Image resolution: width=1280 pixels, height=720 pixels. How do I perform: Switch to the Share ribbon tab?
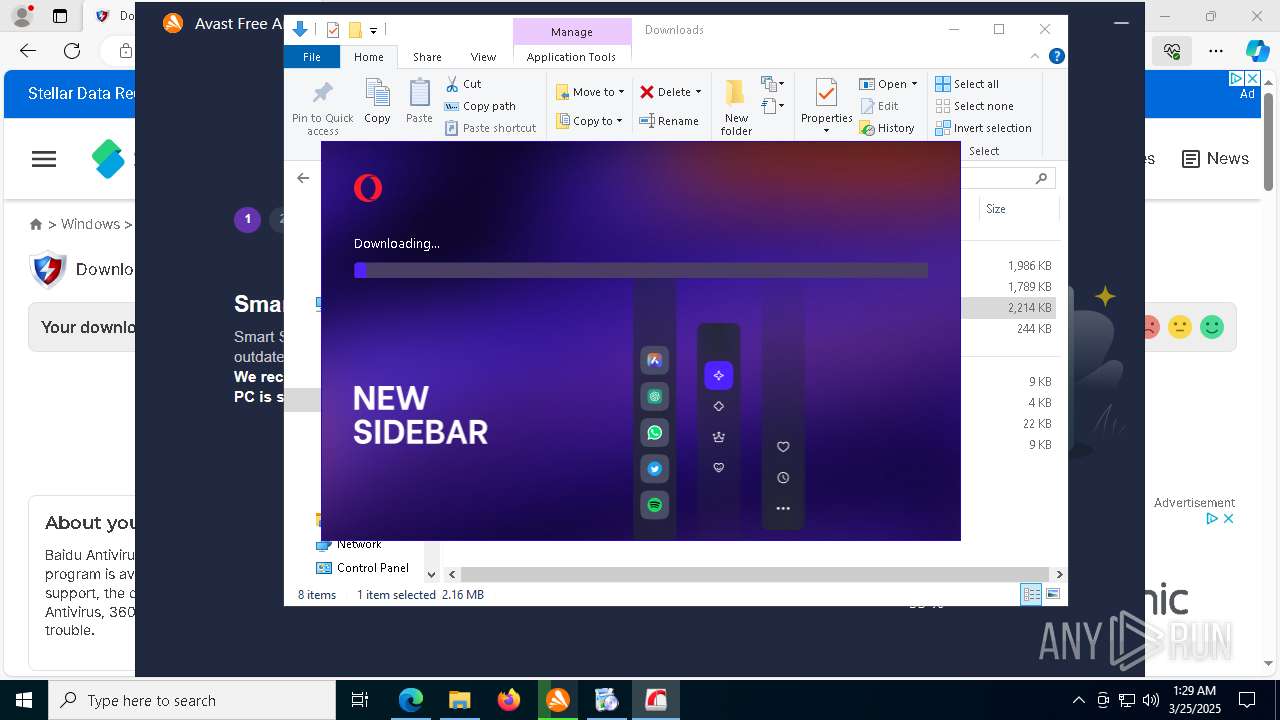click(427, 57)
